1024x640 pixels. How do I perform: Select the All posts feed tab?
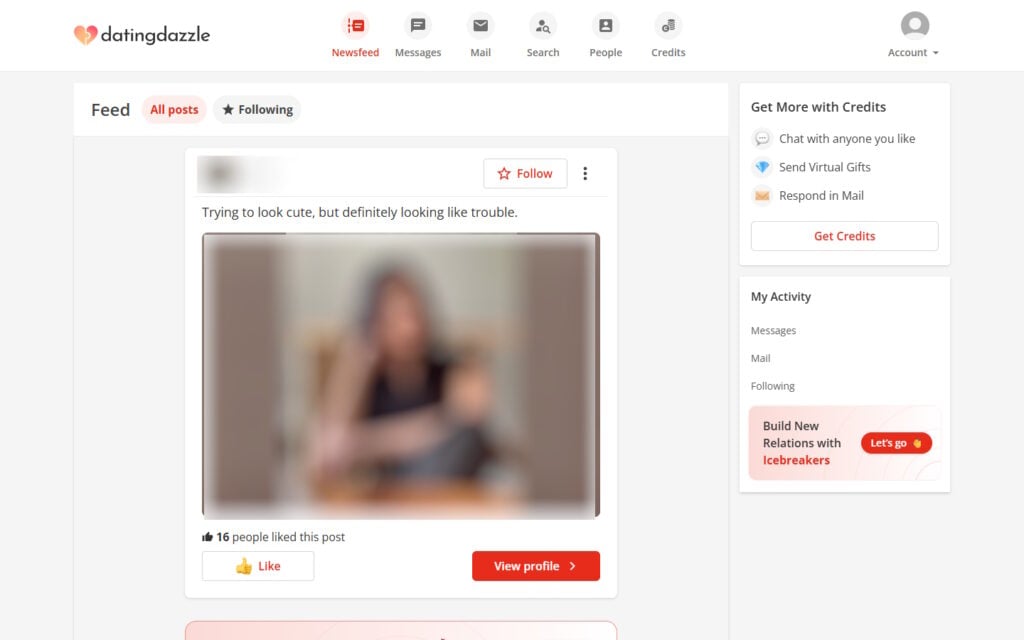(x=174, y=110)
